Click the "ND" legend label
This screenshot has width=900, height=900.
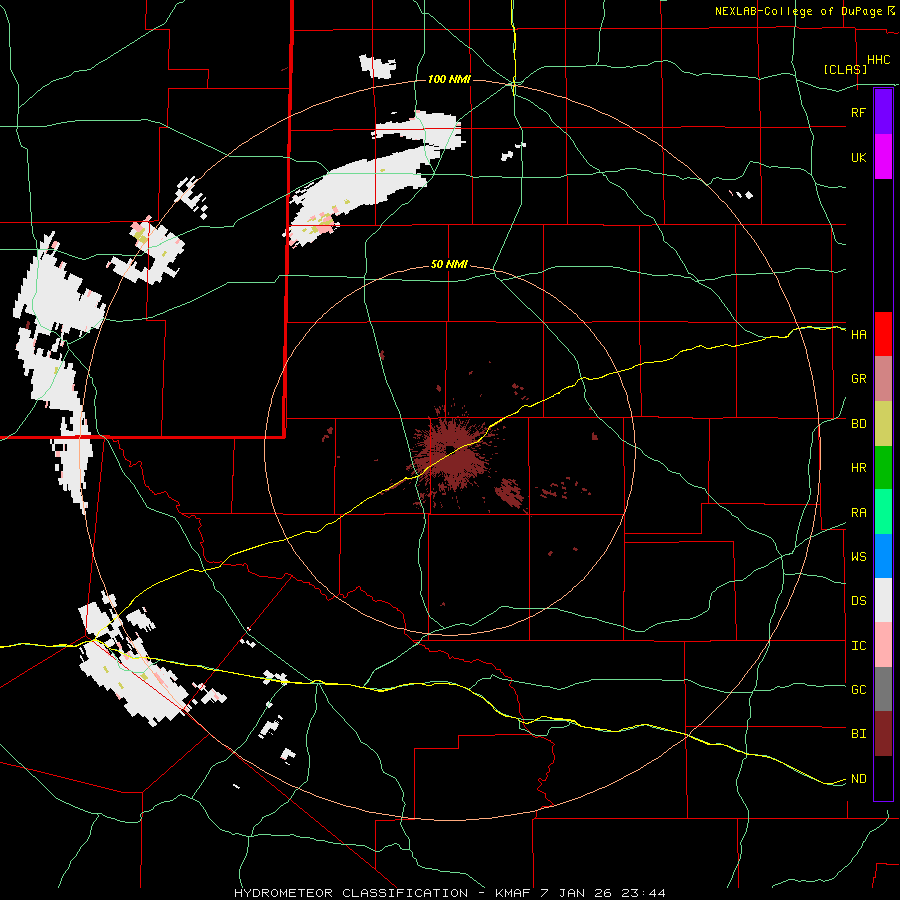pos(859,779)
